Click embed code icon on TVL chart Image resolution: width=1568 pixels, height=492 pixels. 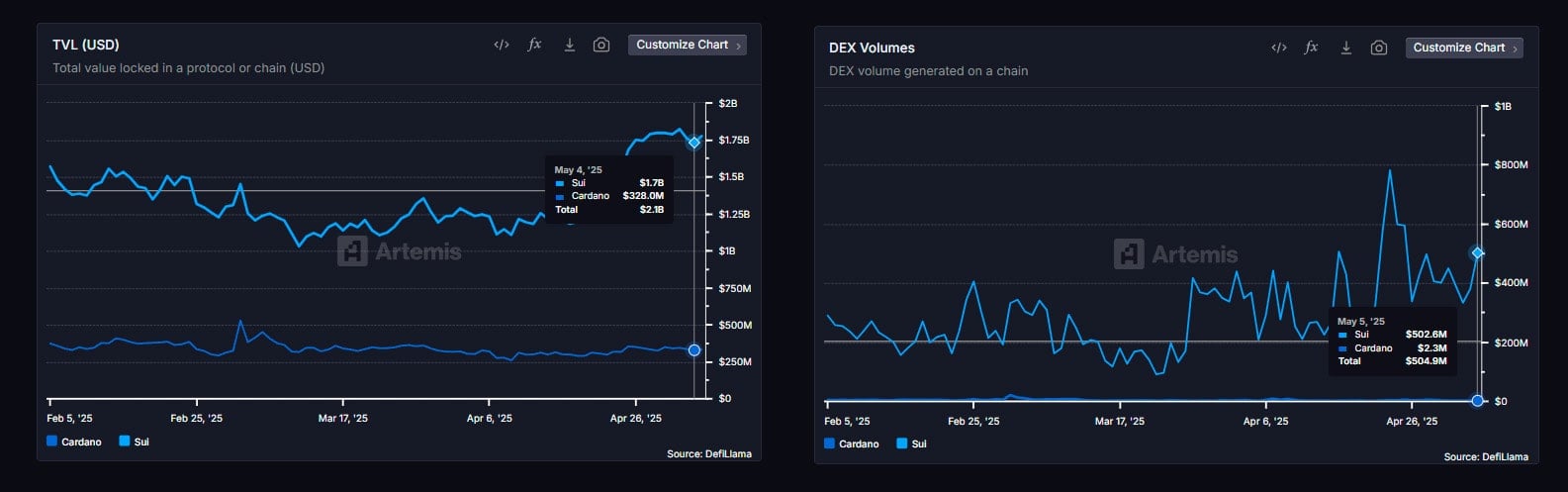pos(502,45)
